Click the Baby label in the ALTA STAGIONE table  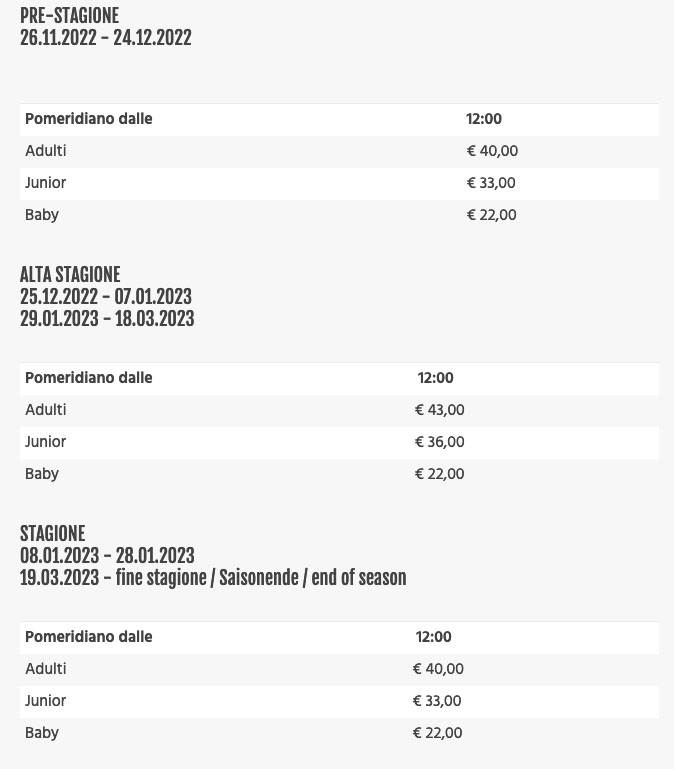click(x=42, y=474)
